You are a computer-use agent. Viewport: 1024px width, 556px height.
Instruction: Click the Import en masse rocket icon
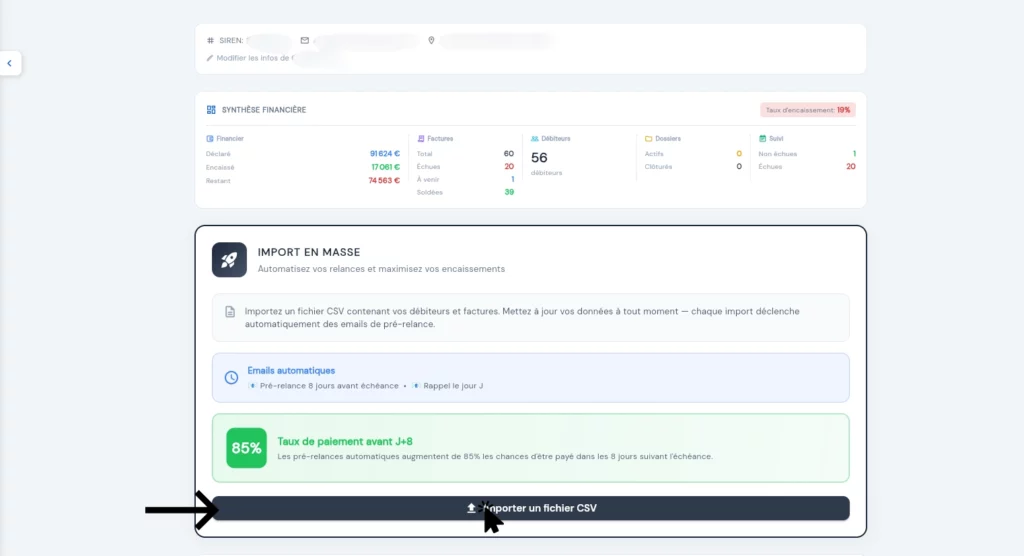click(x=229, y=260)
